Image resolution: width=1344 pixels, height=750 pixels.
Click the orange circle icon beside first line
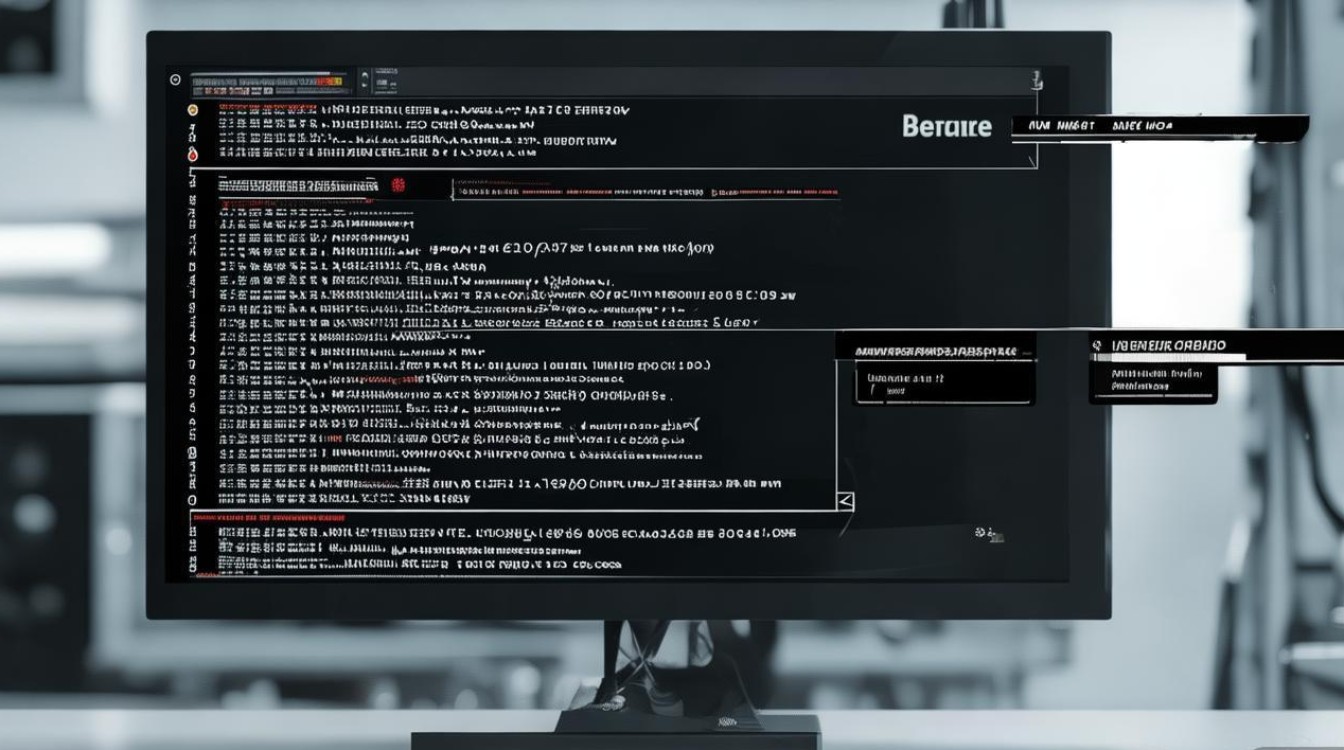[193, 110]
